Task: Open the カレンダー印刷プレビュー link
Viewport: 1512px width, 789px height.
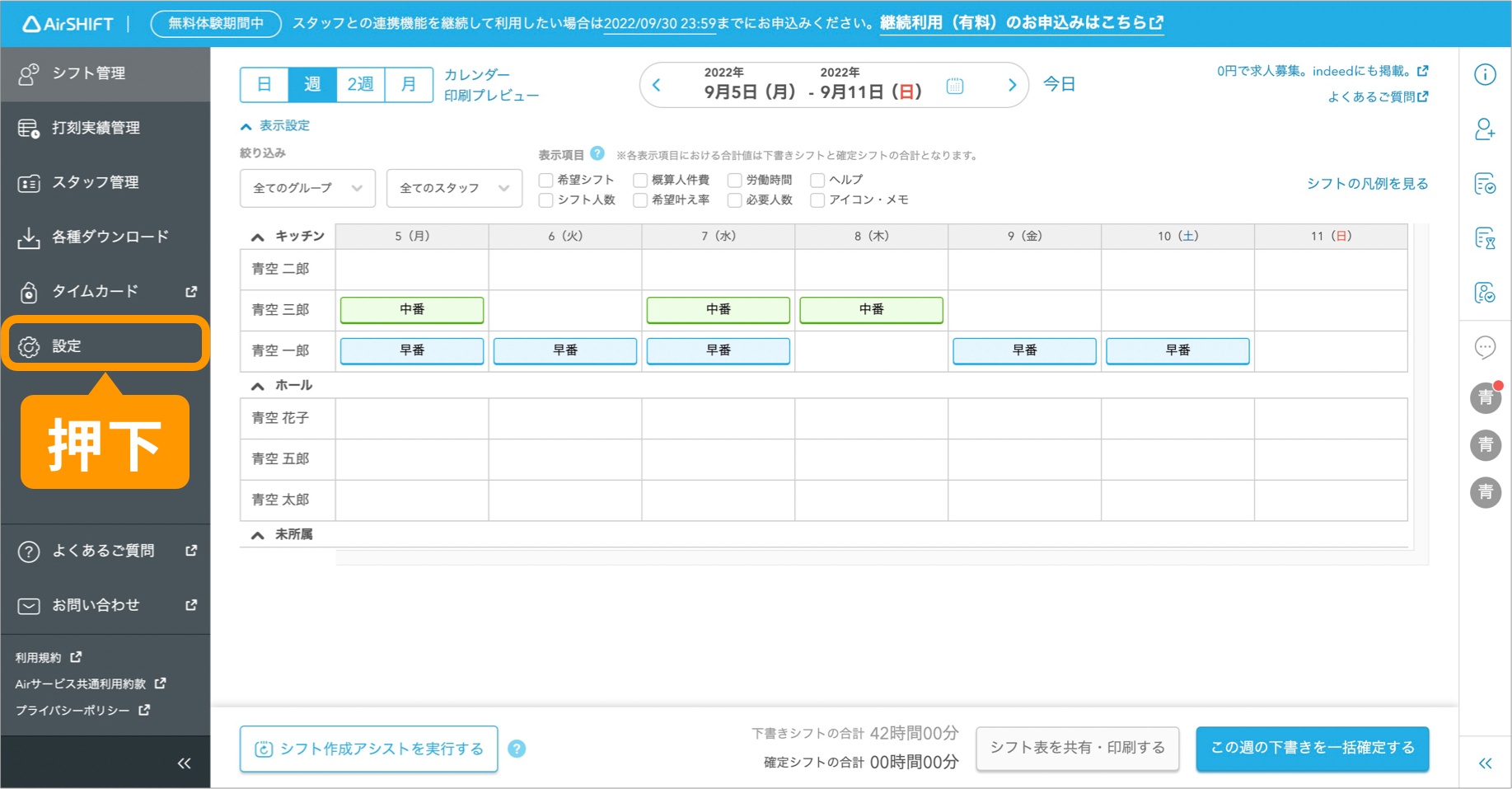Action: (x=489, y=84)
